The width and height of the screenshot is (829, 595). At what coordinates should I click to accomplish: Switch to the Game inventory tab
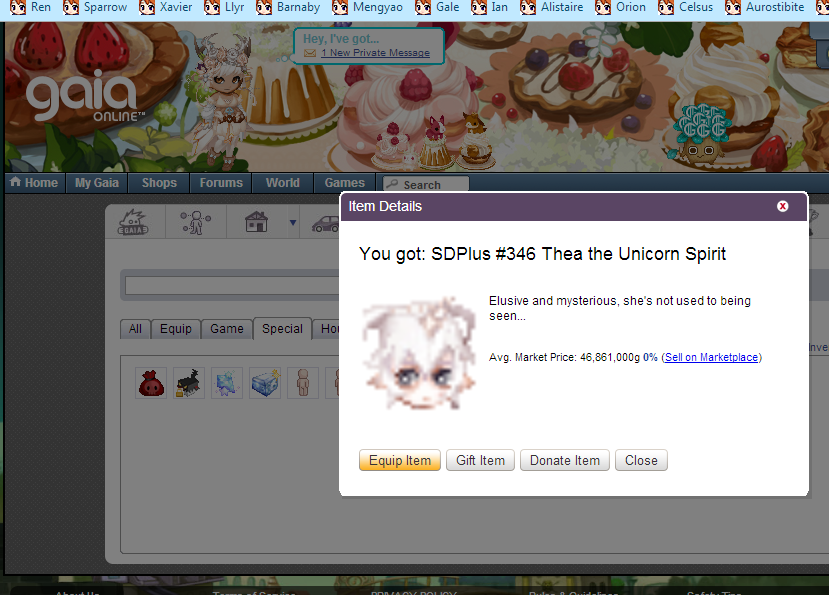[227, 329]
